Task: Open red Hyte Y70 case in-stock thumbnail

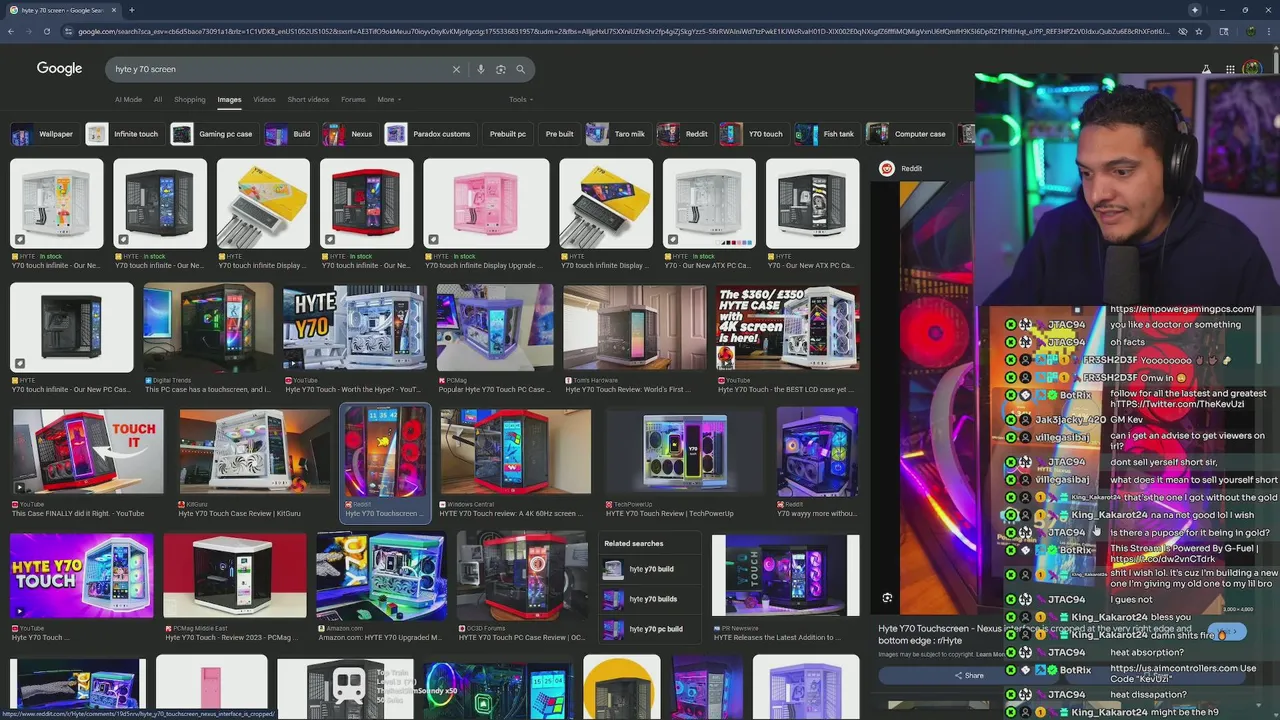Action: tap(366, 204)
